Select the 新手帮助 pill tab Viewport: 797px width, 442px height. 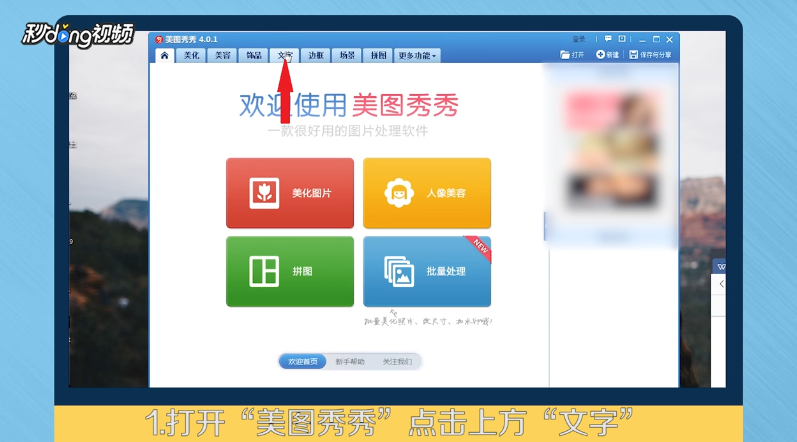coord(350,362)
